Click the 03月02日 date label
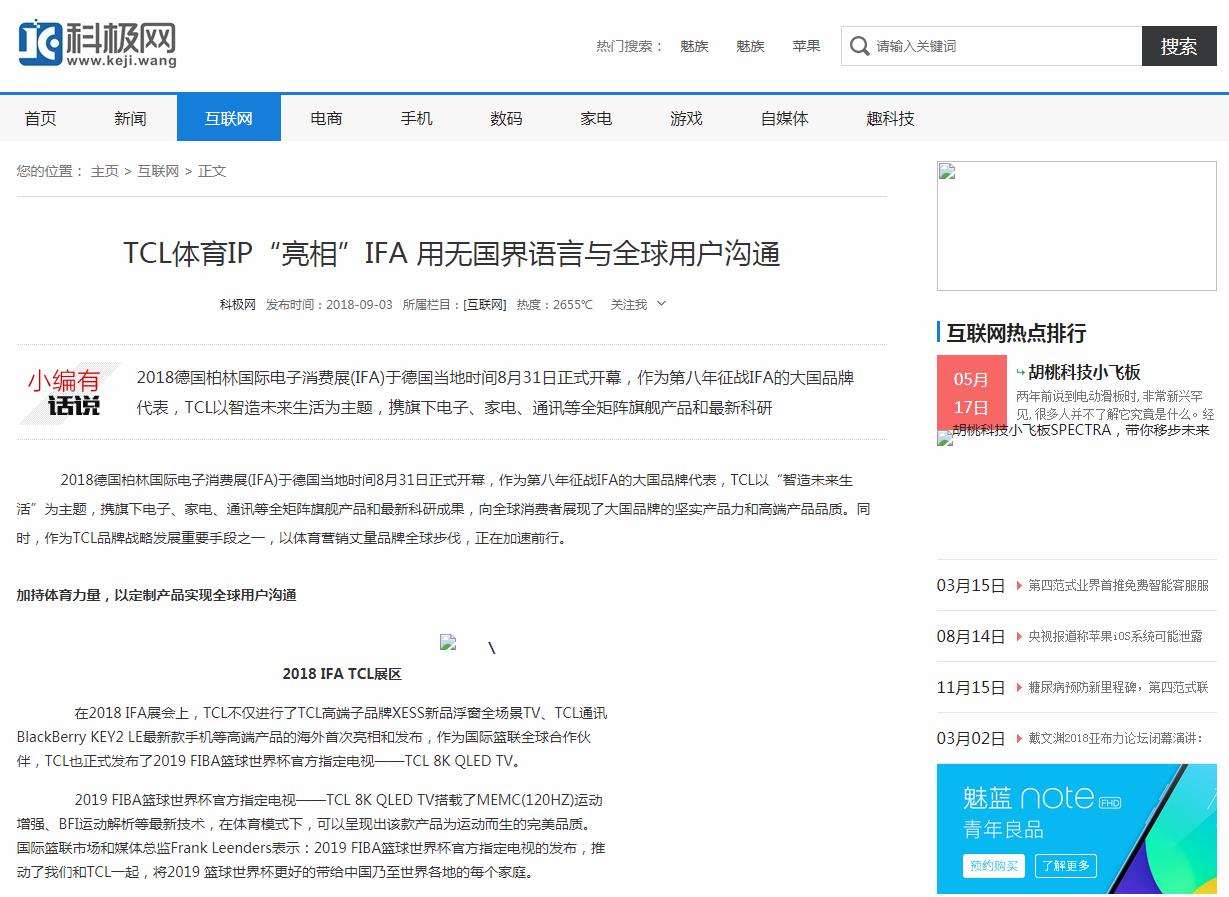 coord(971,738)
